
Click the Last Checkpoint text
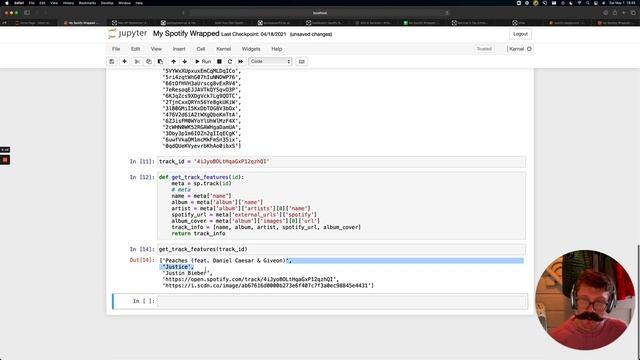[253, 34]
